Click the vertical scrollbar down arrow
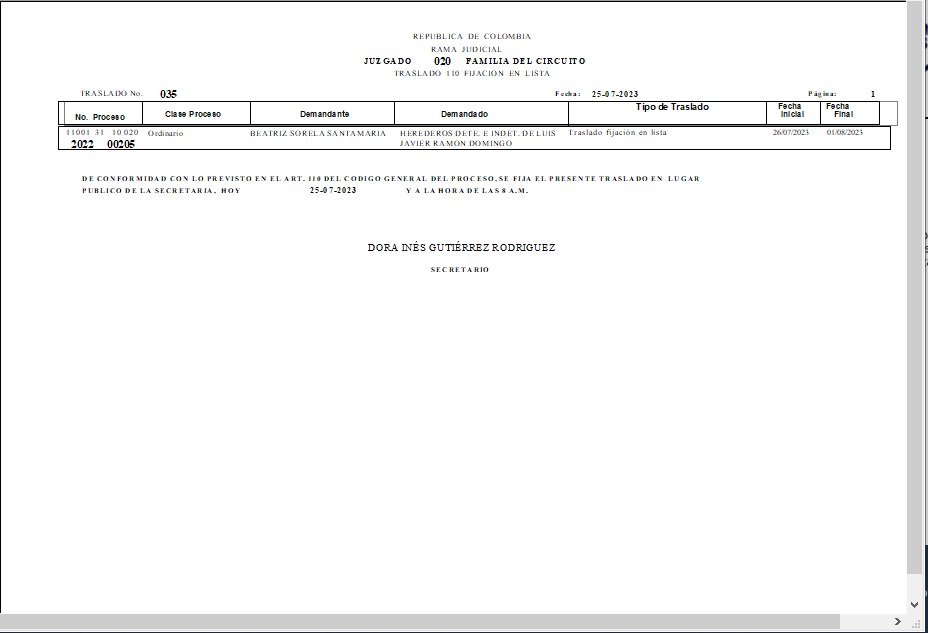Image resolution: width=928 pixels, height=633 pixels. tap(914, 604)
